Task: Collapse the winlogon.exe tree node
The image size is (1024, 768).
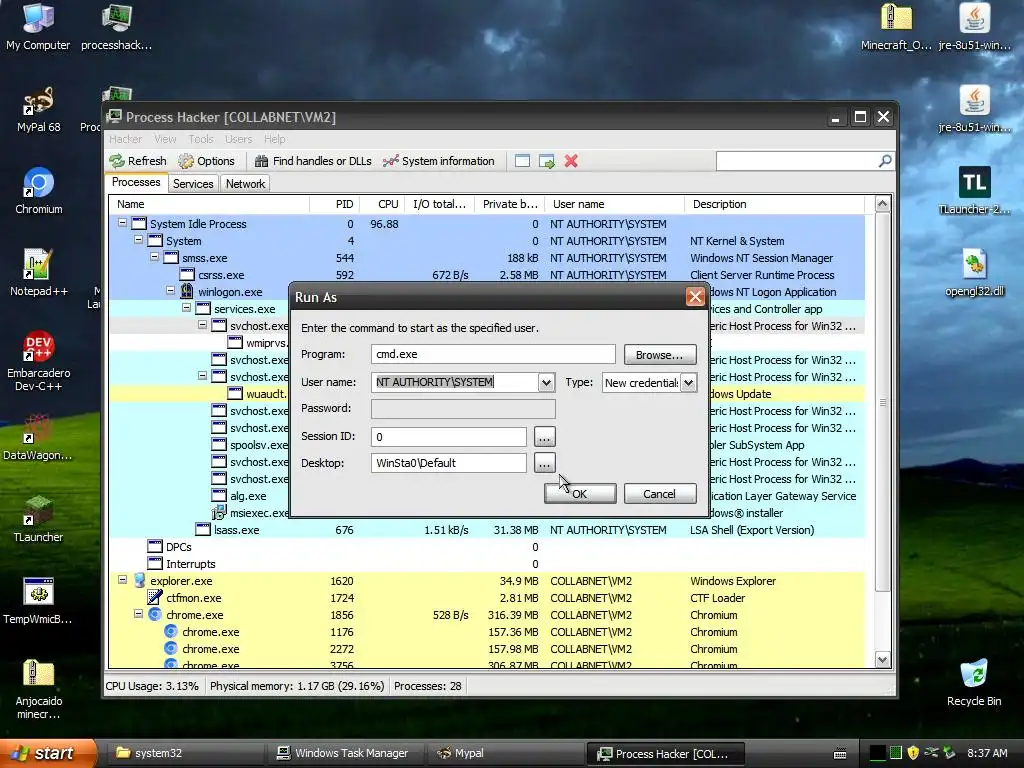Action: [170, 291]
